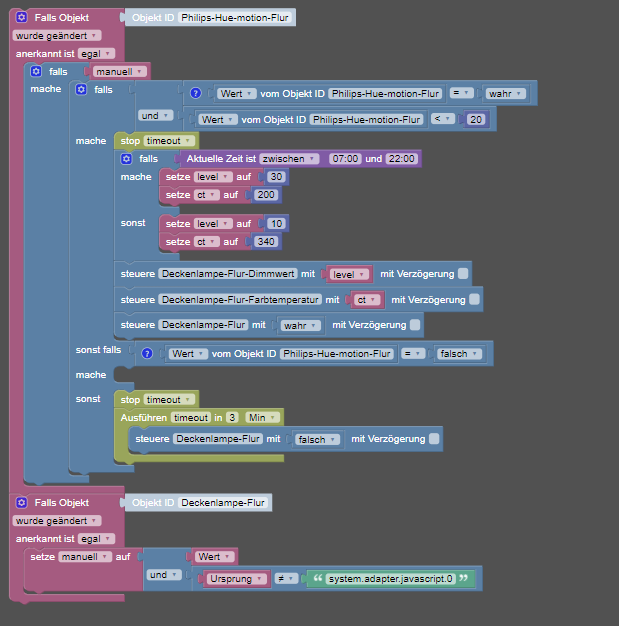
Task: Click Deckenlampe-Flur-Dimmwert object field
Action: coord(228,273)
